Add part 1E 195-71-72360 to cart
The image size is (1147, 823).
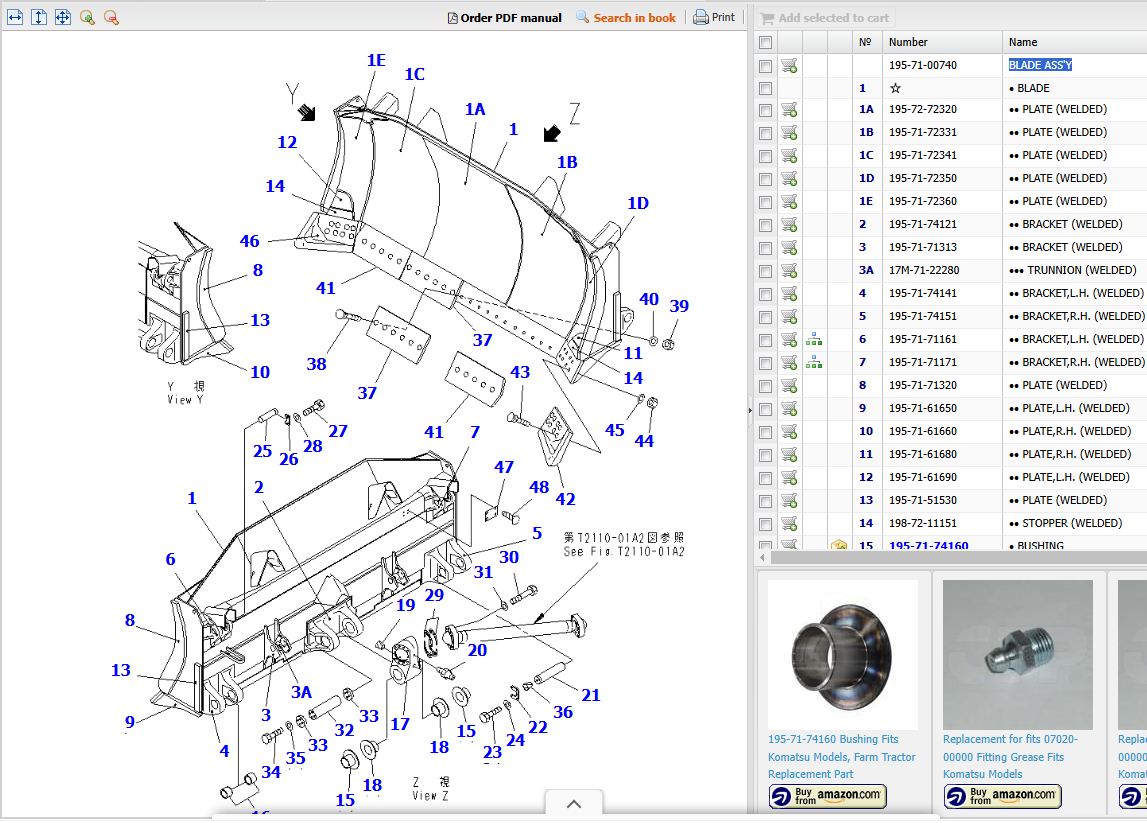(789, 201)
